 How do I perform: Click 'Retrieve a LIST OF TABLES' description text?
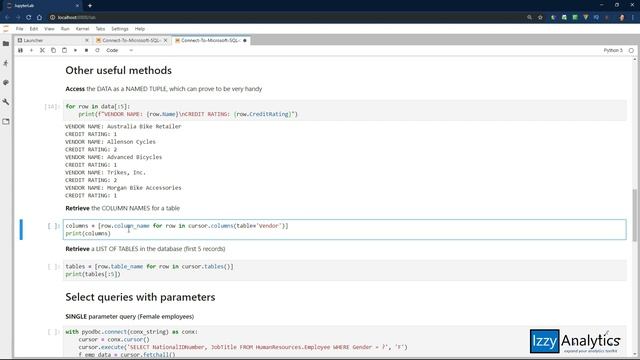click(x=145, y=249)
